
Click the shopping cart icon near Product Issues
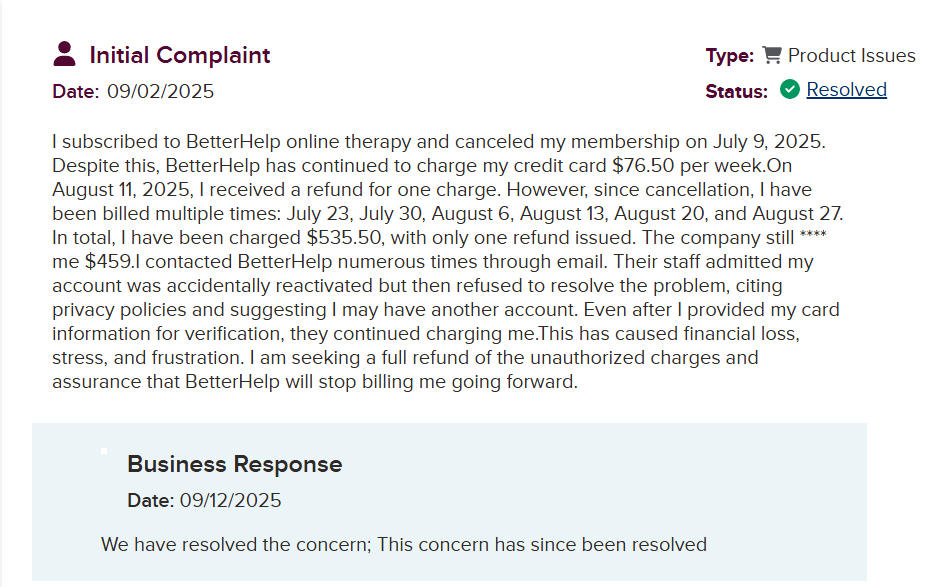tap(771, 55)
